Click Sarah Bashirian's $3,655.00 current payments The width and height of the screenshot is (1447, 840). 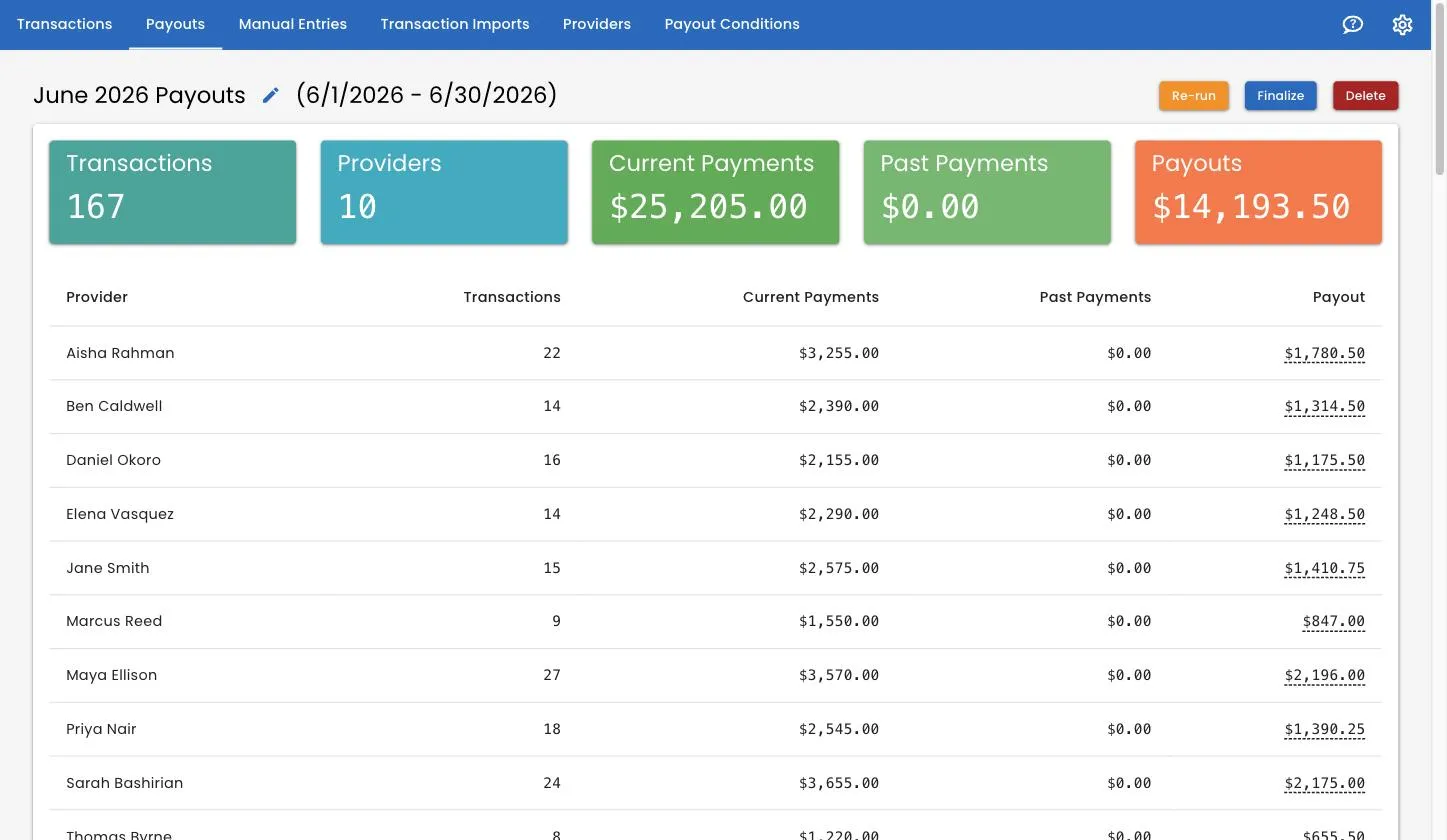(x=839, y=784)
